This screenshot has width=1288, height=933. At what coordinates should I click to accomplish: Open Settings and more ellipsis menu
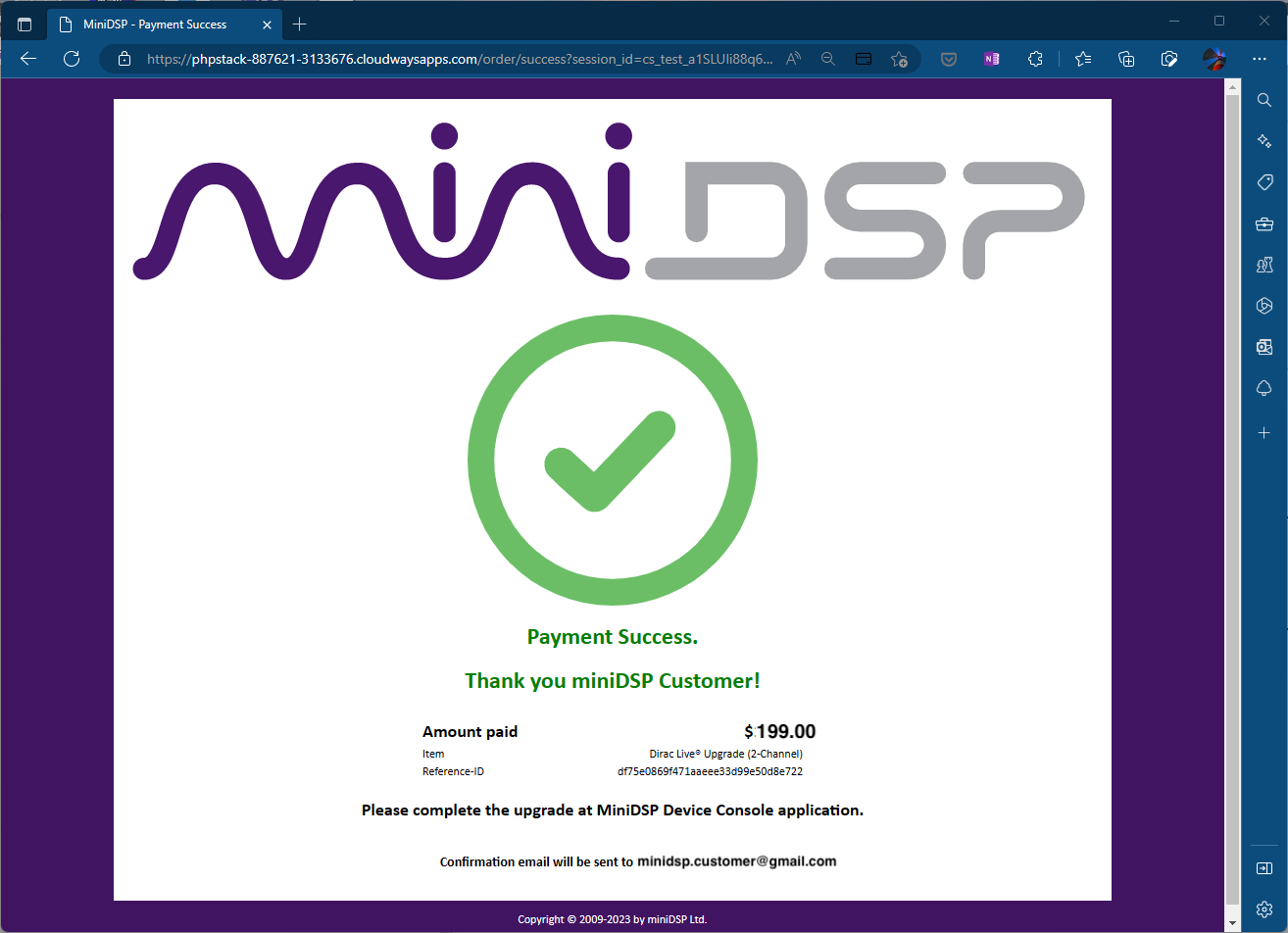[1260, 59]
